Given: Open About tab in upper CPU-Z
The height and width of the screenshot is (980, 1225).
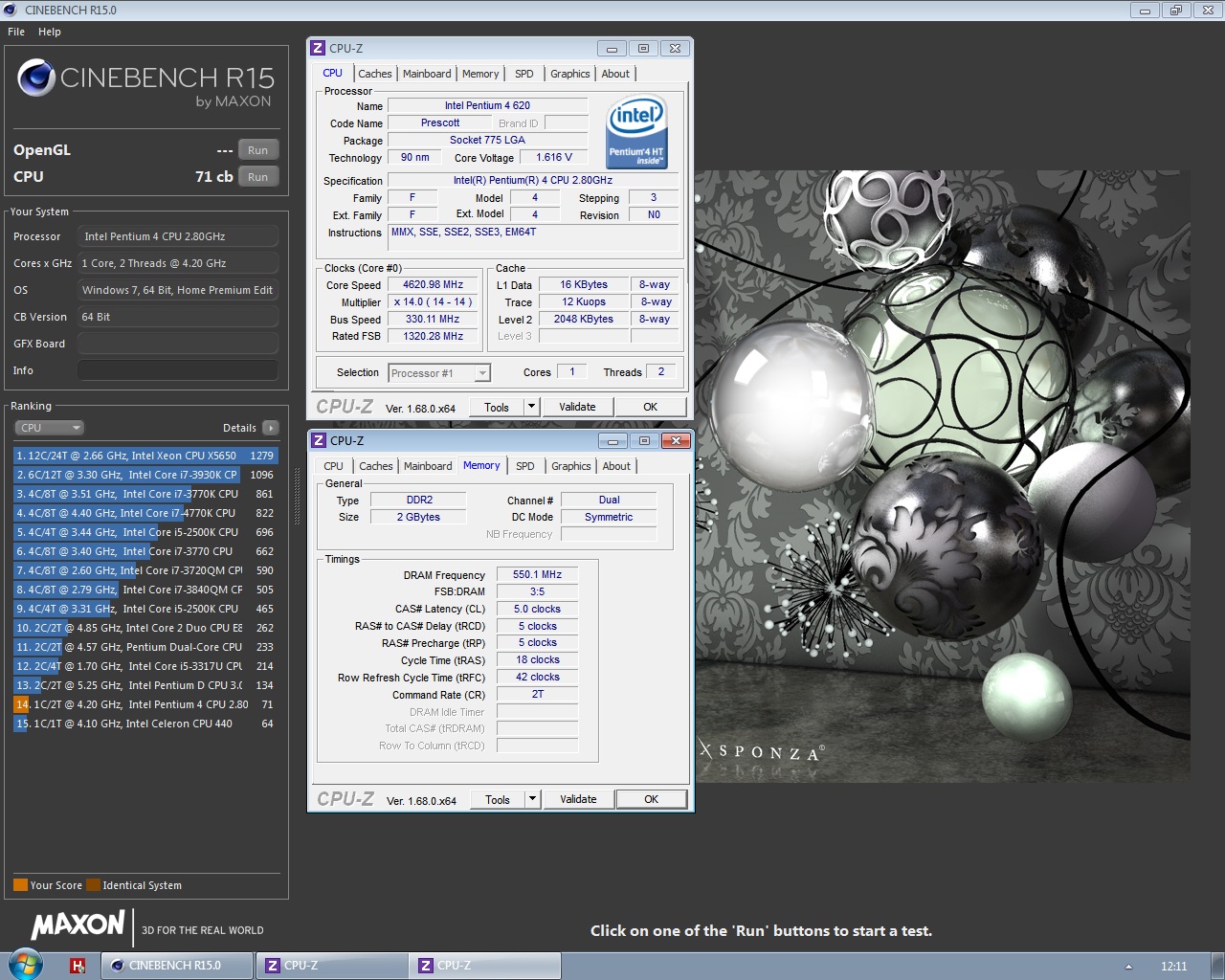Looking at the screenshot, I should [615, 74].
